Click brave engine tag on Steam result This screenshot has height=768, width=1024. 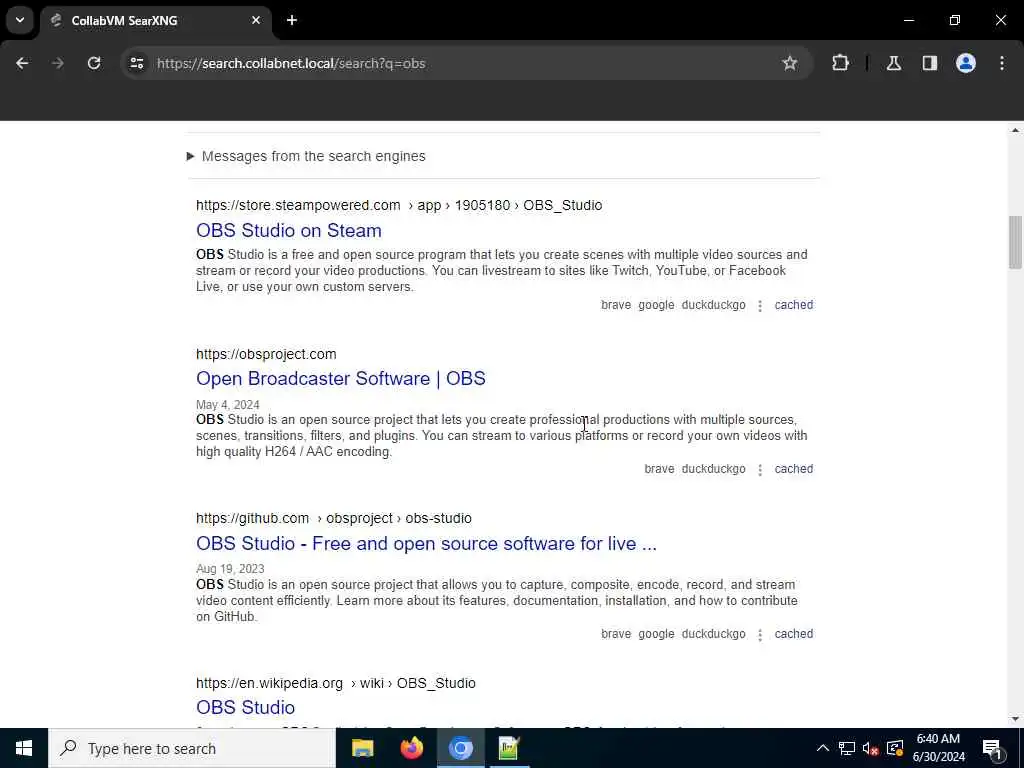616,305
